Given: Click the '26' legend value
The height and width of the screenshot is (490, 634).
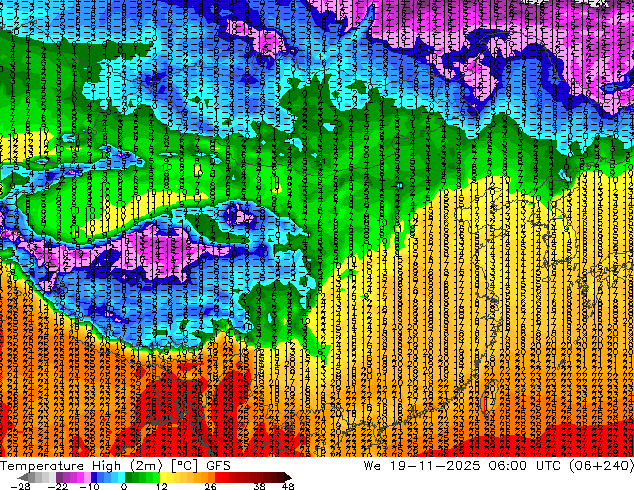Looking at the screenshot, I should 210,486.
